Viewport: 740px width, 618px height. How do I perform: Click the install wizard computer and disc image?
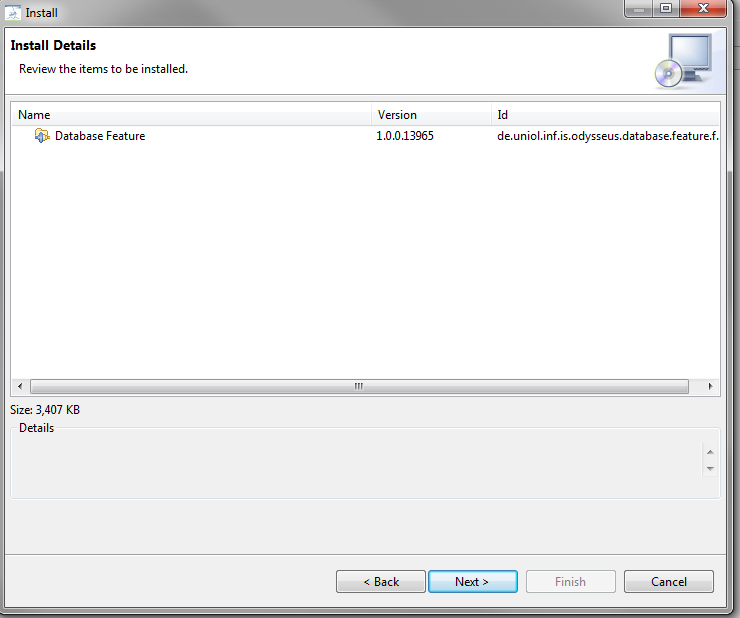click(683, 61)
